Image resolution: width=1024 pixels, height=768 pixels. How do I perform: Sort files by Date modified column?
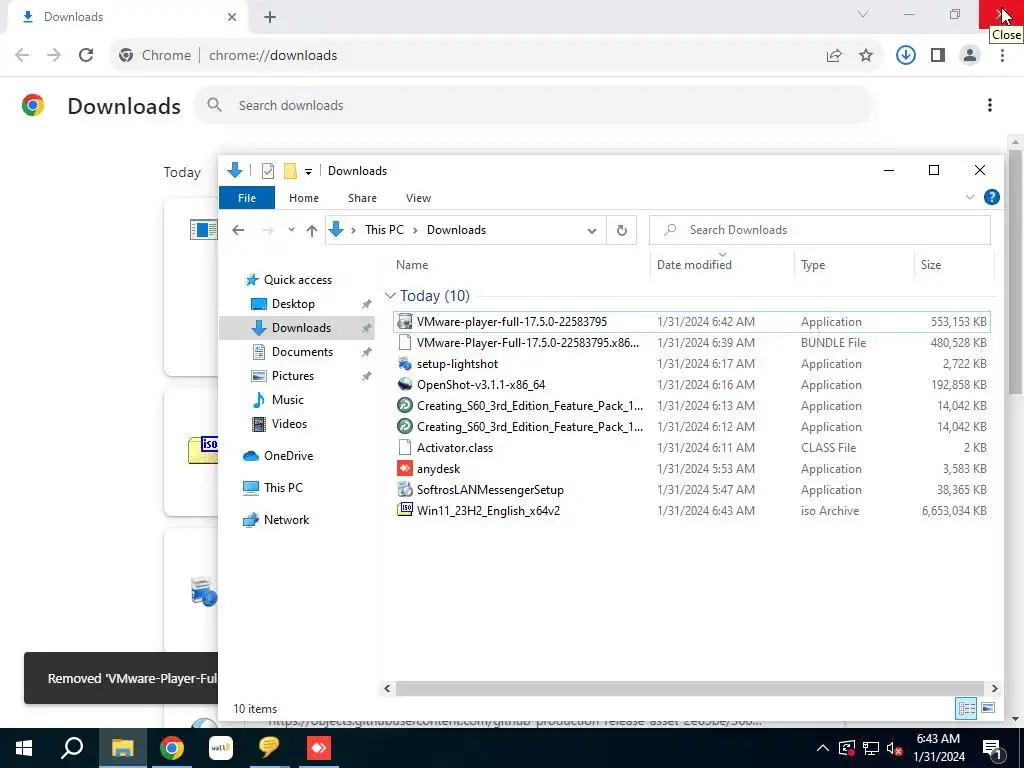tap(722, 264)
